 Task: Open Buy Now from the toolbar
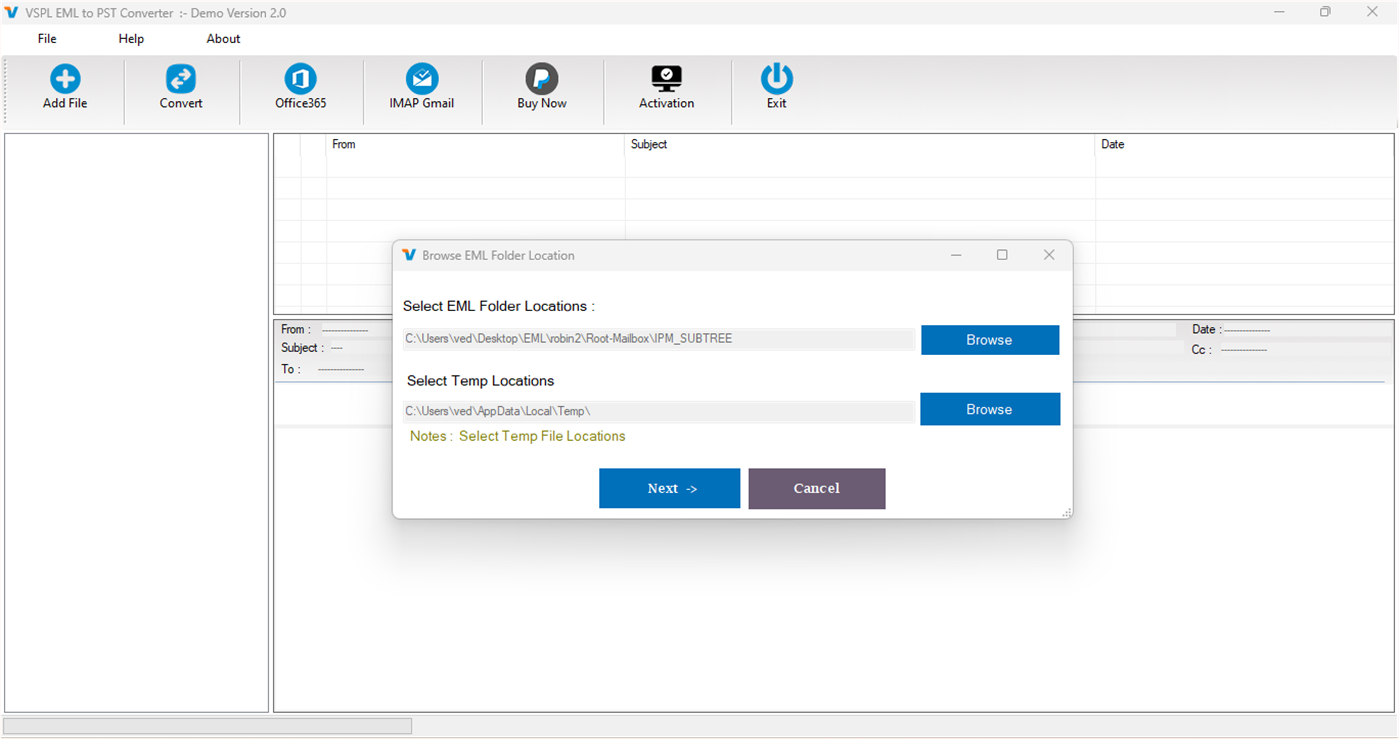[x=541, y=87]
